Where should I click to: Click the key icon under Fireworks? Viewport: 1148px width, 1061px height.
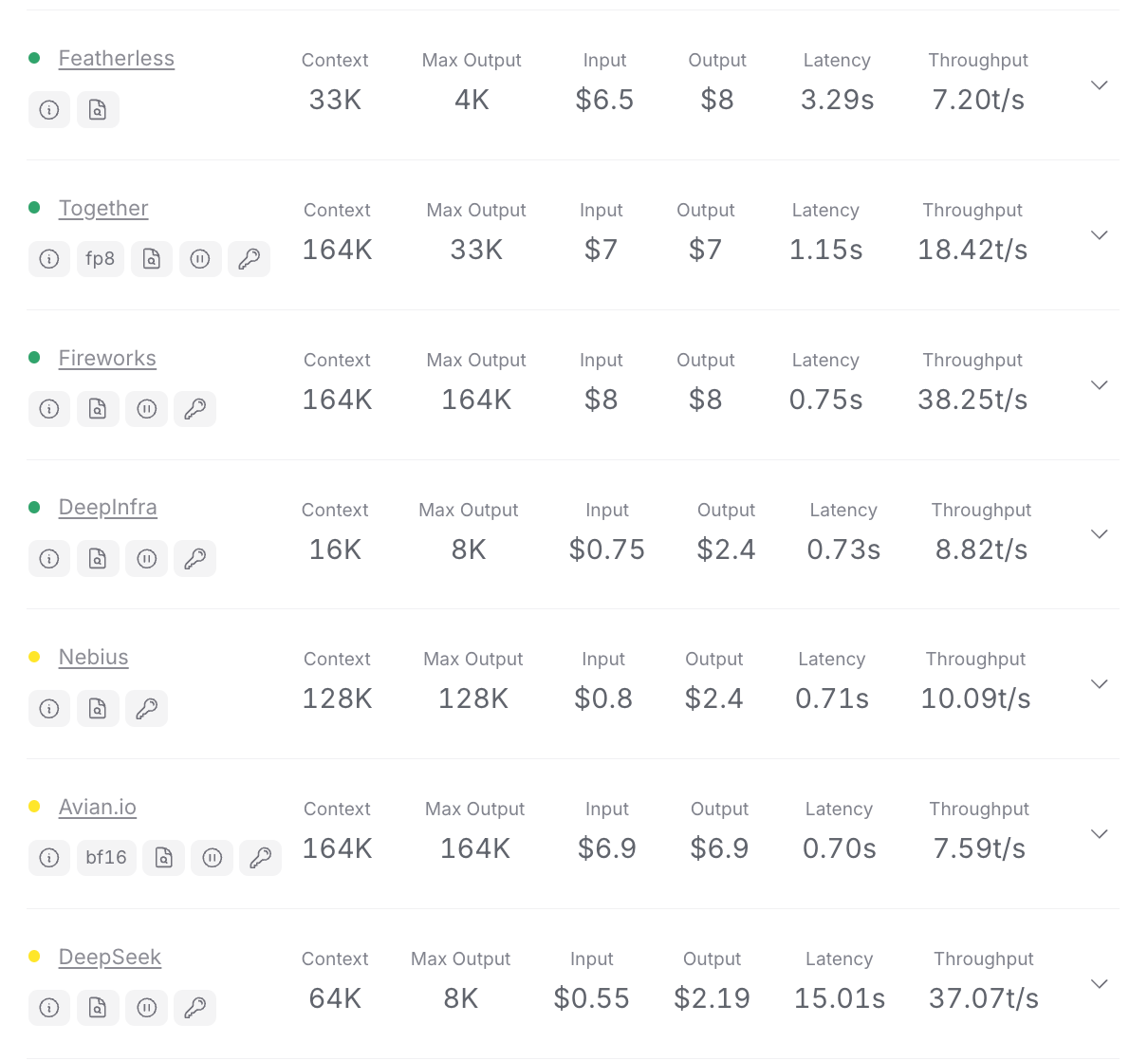pyautogui.click(x=194, y=409)
